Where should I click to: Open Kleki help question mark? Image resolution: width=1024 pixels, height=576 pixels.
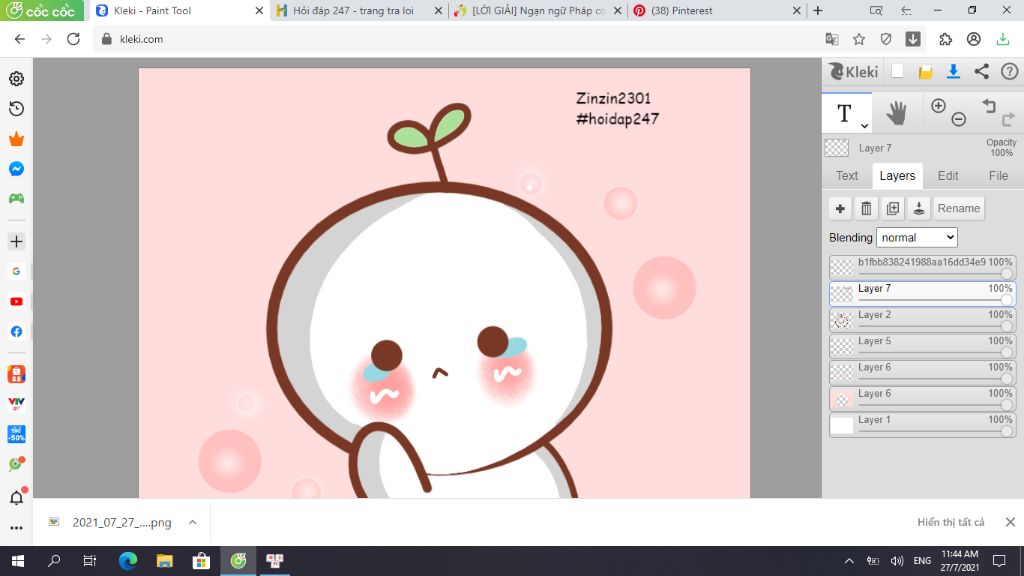coord(1010,71)
